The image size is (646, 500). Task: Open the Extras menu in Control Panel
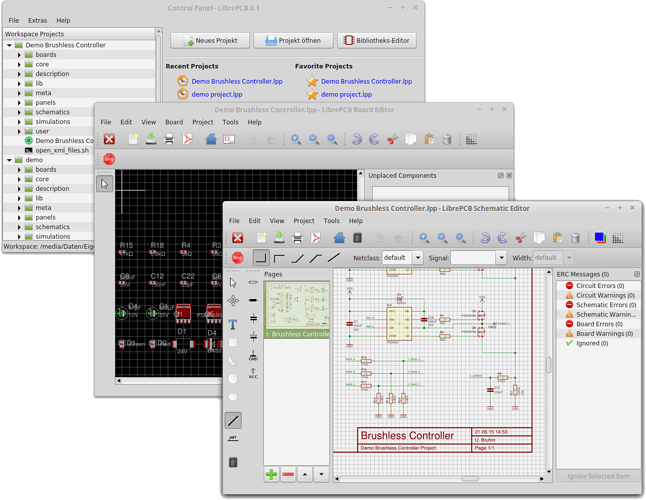[37, 20]
